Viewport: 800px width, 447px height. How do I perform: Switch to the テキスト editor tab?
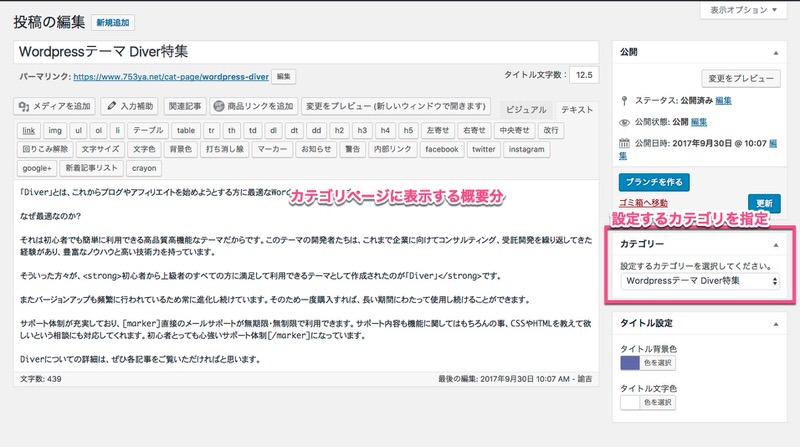click(577, 110)
